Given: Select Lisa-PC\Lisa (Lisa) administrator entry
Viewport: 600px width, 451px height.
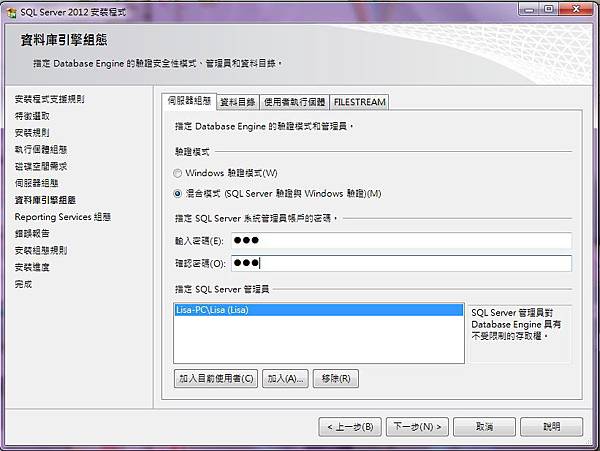Looking at the screenshot, I should (x=318, y=310).
